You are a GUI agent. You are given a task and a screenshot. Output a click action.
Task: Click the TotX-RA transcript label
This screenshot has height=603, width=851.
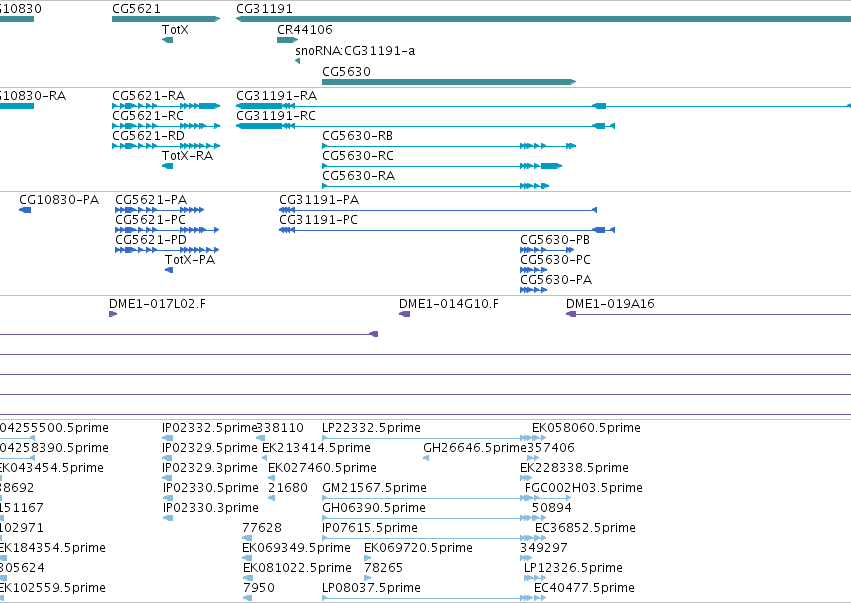(x=187, y=156)
